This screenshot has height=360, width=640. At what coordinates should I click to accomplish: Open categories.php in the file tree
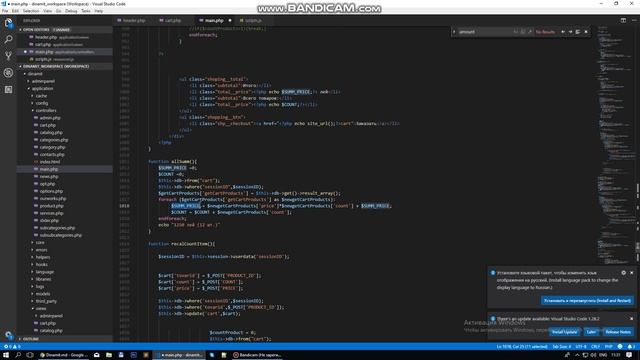pos(54,140)
